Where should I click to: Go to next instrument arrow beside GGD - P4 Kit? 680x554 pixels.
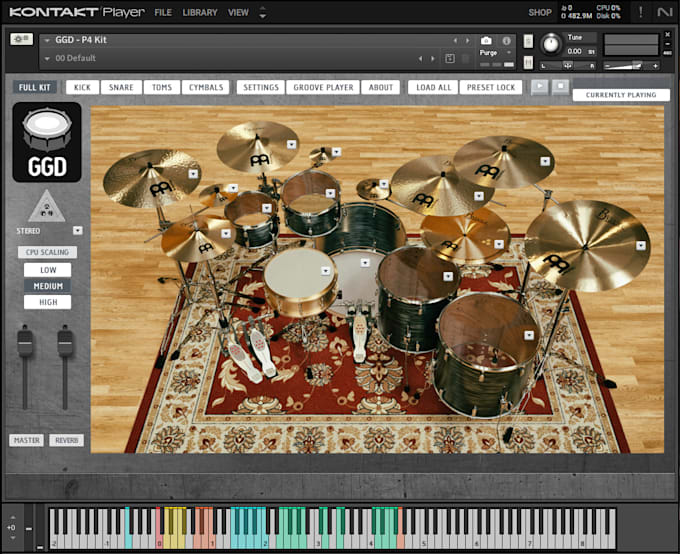(x=468, y=40)
